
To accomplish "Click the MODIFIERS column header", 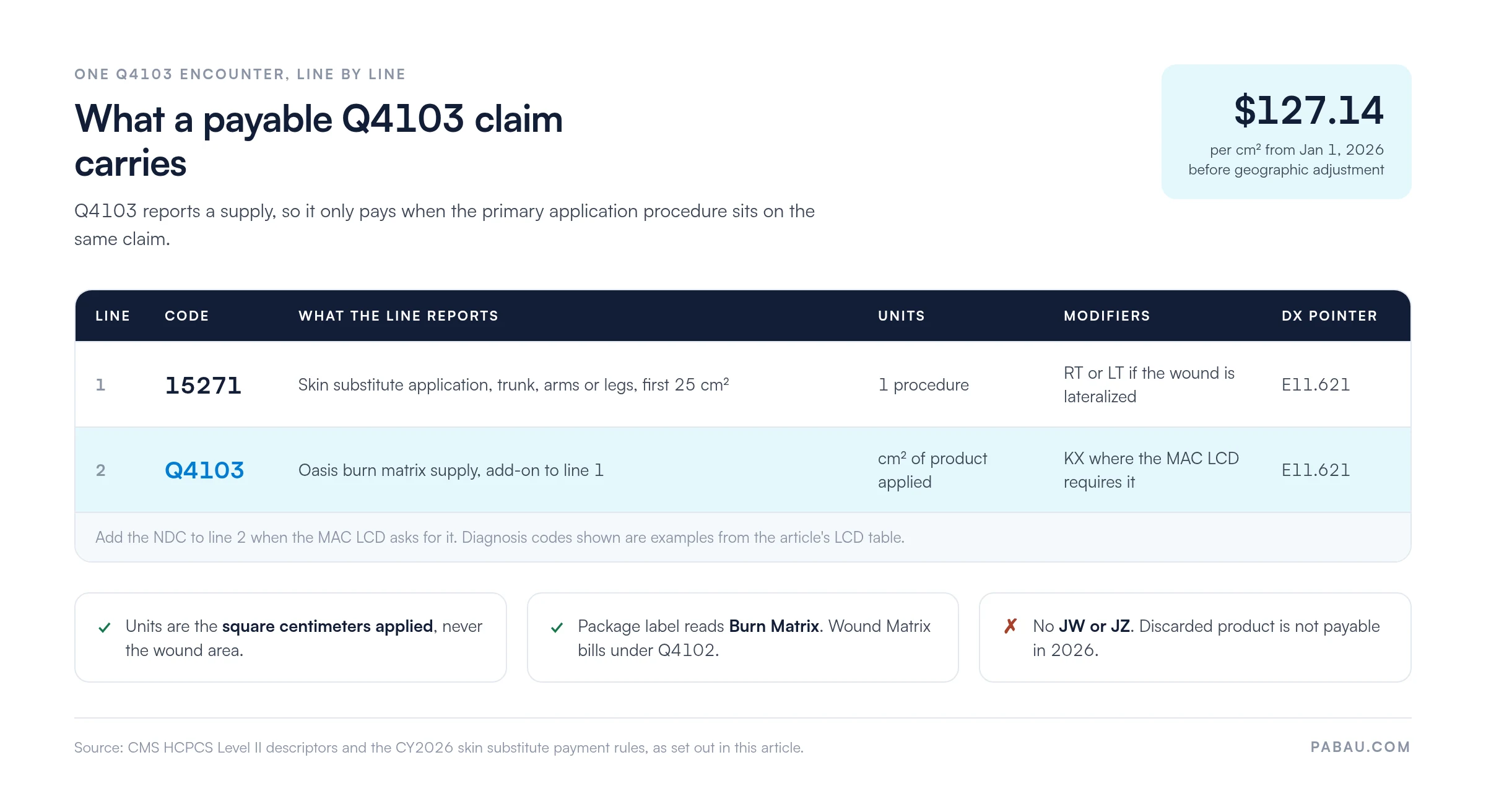I will coord(1106,316).
